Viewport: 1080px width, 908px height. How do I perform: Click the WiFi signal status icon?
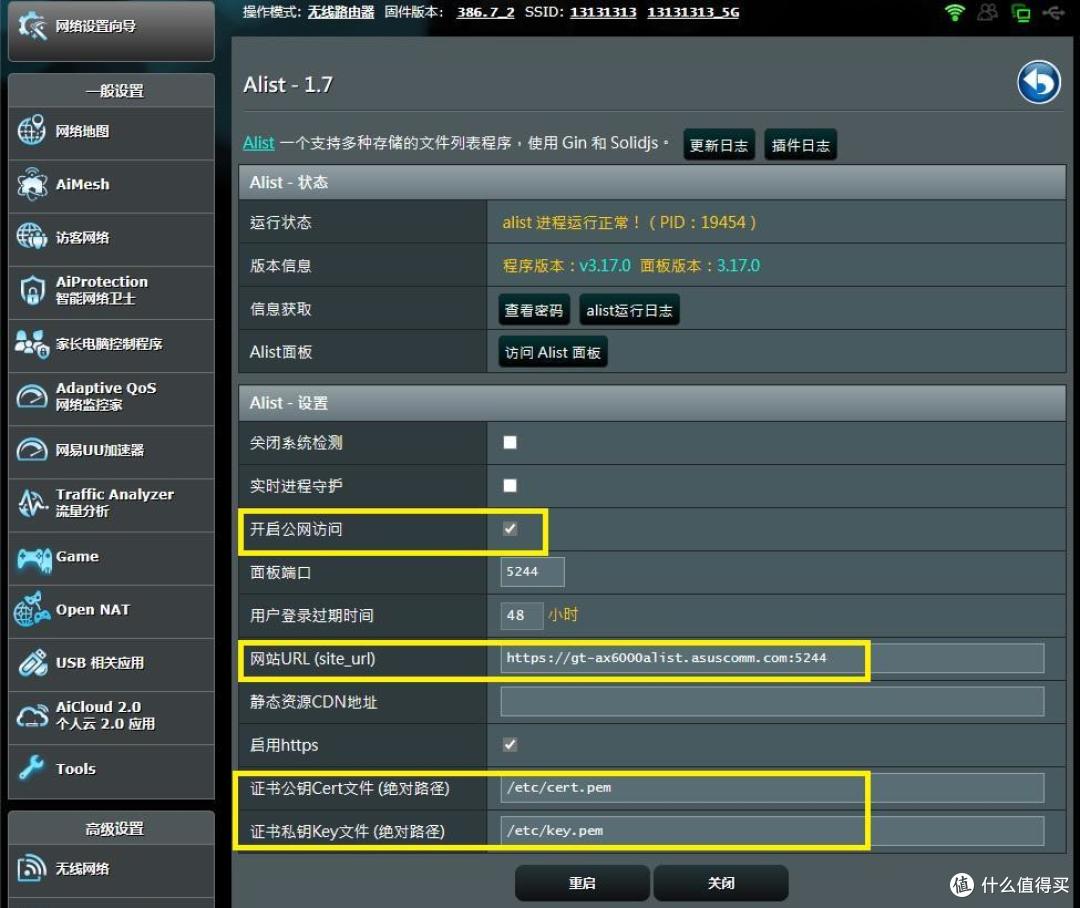click(x=955, y=12)
